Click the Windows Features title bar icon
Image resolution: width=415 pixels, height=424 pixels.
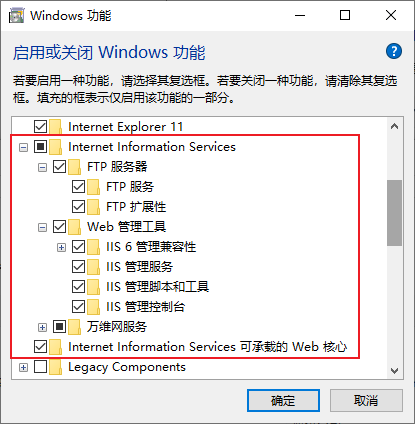16,15
